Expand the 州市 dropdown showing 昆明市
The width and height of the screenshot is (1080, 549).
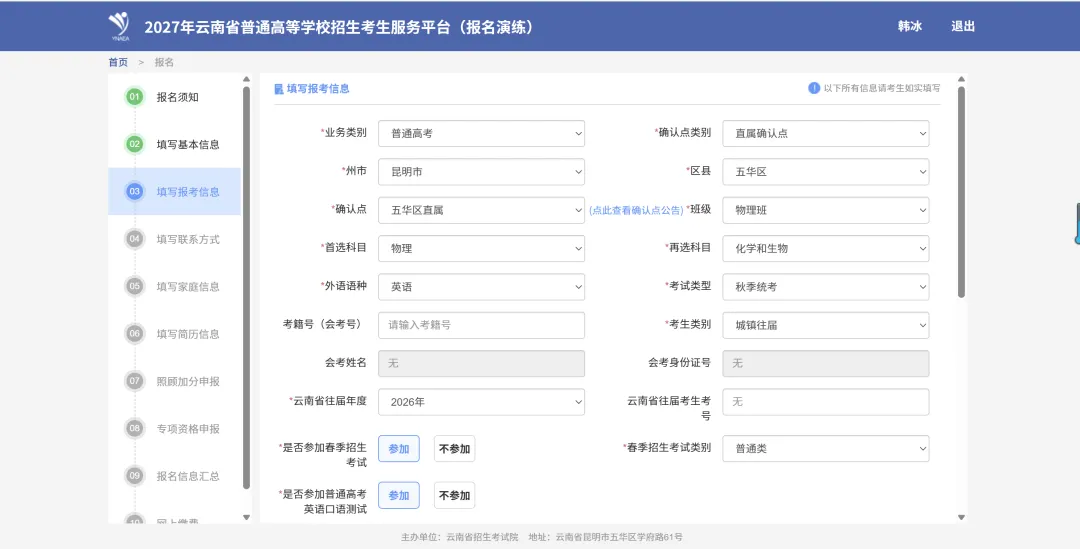[481, 172]
